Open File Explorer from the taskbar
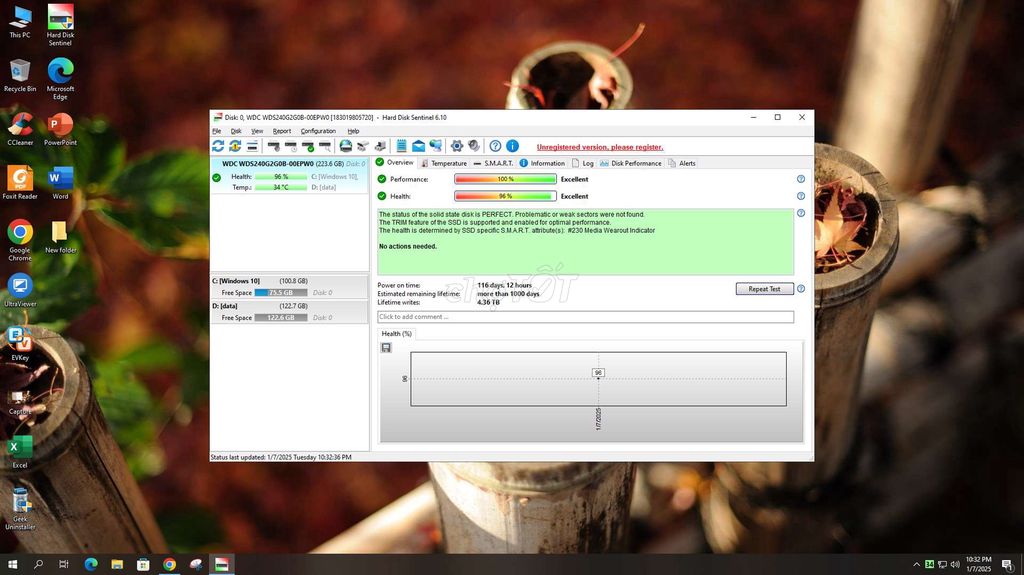 (x=117, y=565)
